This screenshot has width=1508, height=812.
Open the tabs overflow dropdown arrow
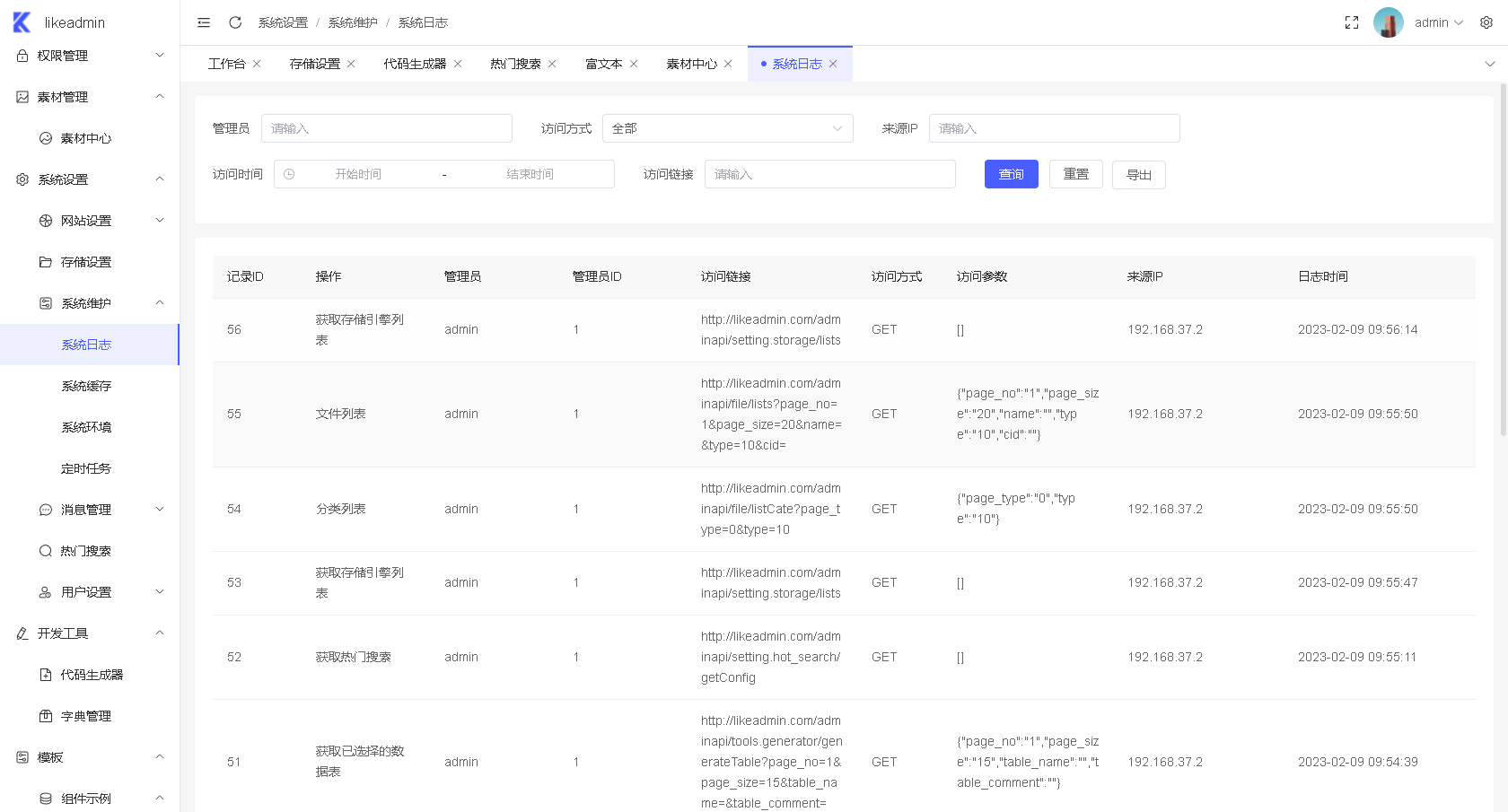[1490, 64]
